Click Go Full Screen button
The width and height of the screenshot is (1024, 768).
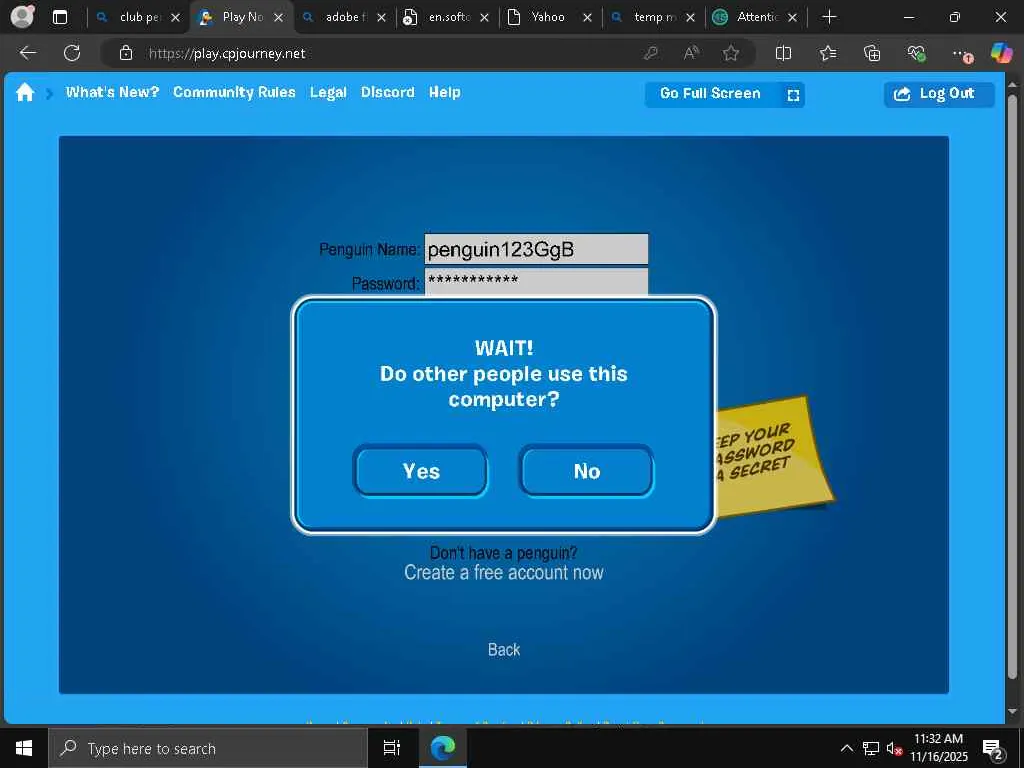(x=724, y=94)
